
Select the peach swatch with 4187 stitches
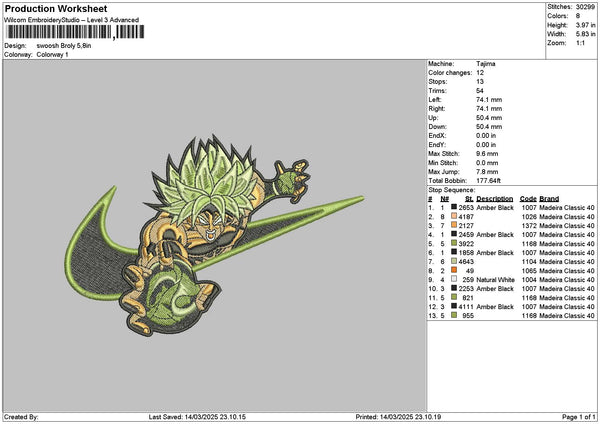(455, 216)
